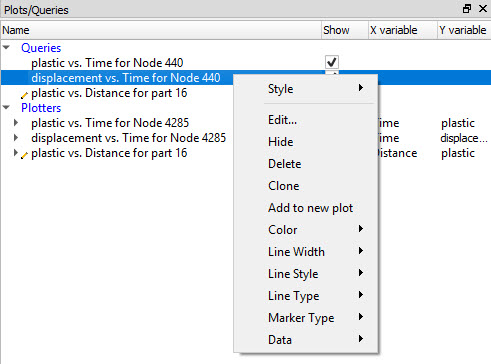Expand displacement vs. Time for Node 4285 plotter

16,137
